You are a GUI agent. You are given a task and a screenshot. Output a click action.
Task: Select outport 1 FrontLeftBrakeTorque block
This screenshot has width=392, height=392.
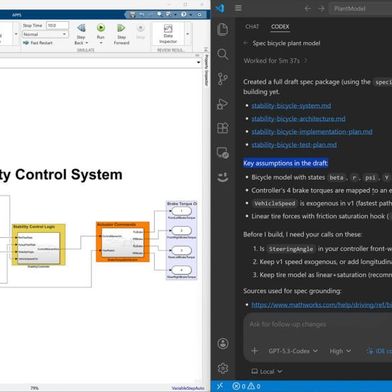(182, 211)
